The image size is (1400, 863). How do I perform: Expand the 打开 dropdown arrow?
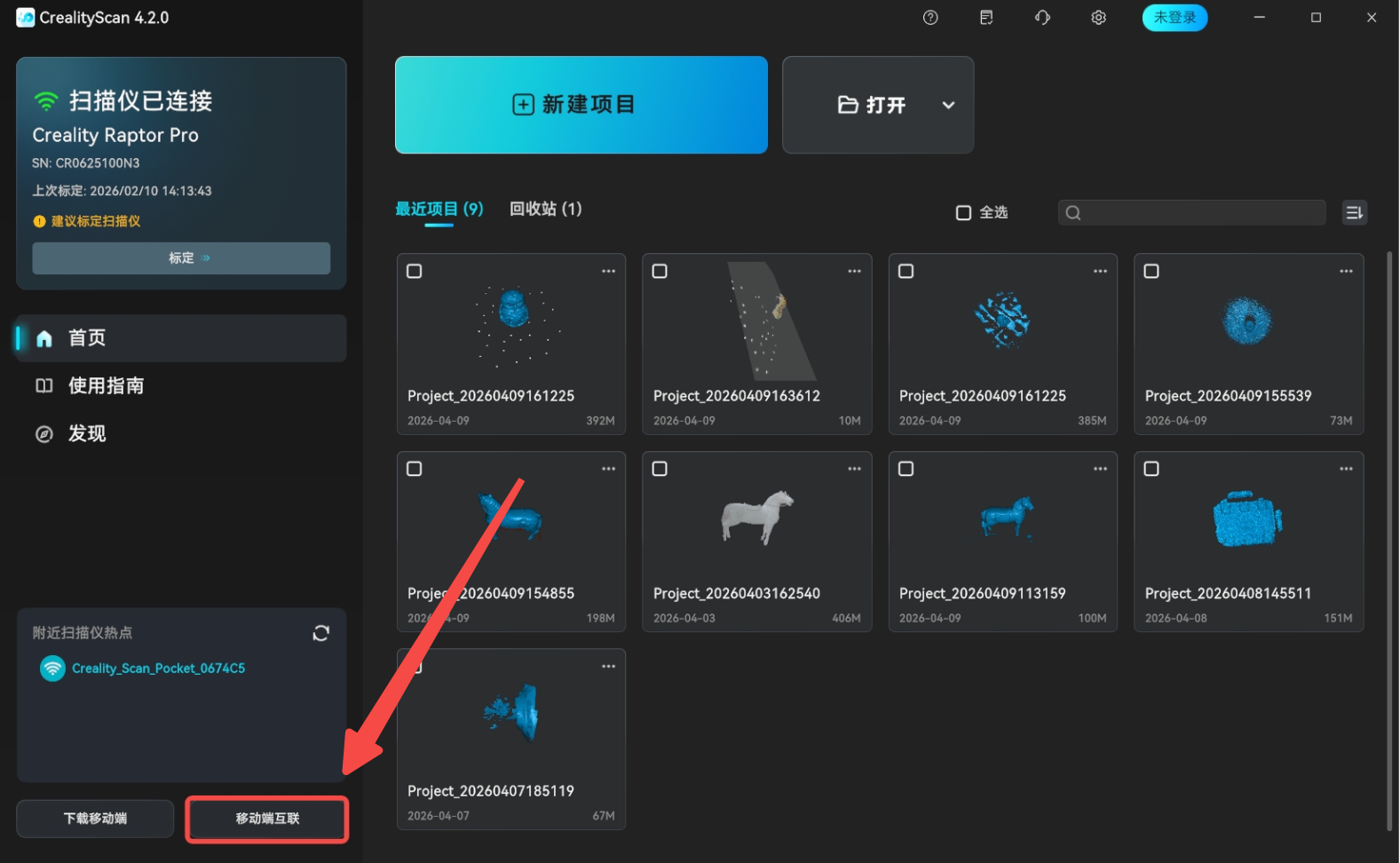pyautogui.click(x=948, y=106)
